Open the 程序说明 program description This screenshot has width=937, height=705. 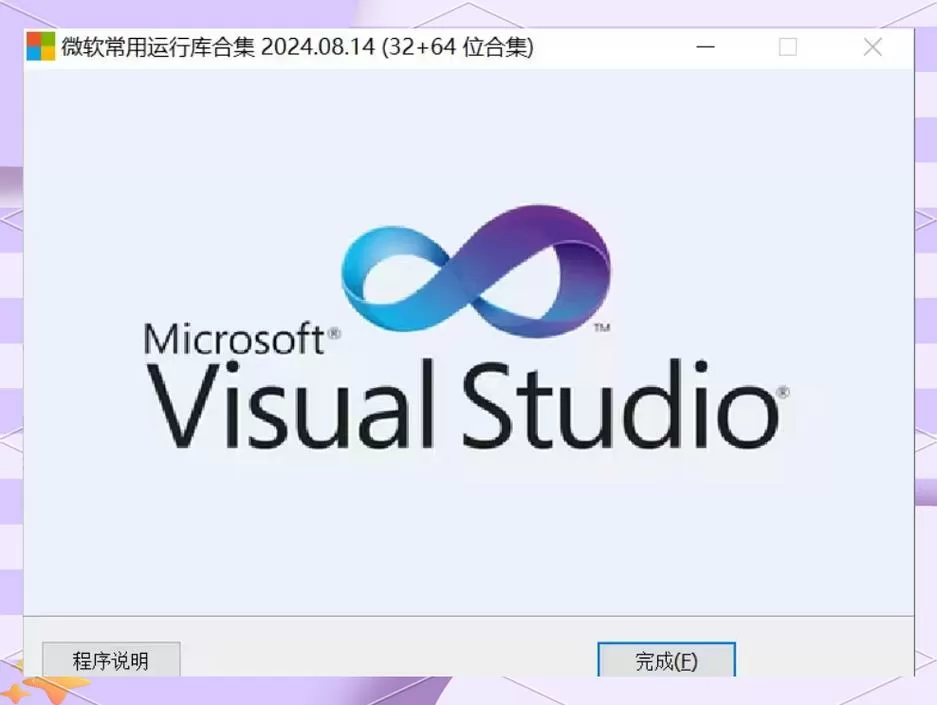click(111, 660)
